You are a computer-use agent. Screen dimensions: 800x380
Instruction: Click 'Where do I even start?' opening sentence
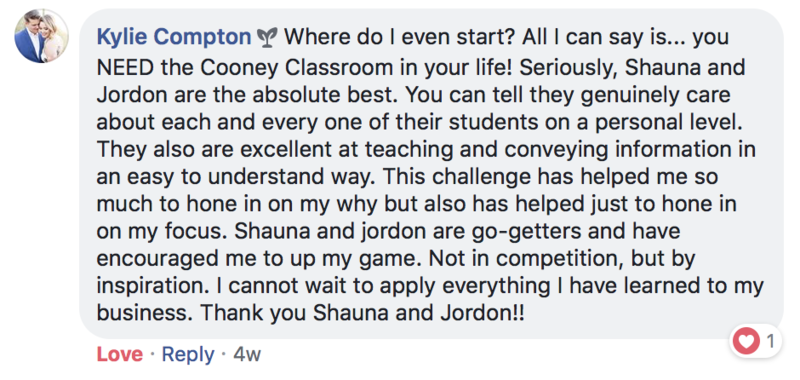tap(392, 37)
